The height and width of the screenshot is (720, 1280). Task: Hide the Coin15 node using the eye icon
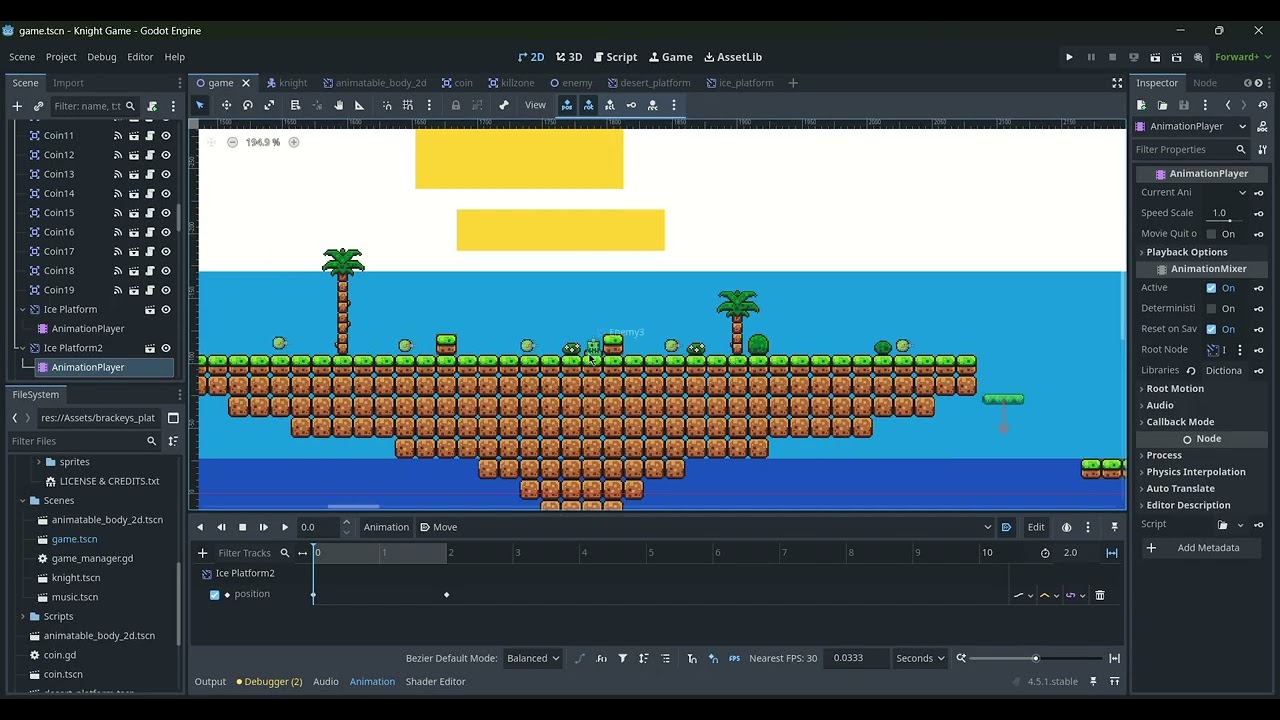[166, 213]
